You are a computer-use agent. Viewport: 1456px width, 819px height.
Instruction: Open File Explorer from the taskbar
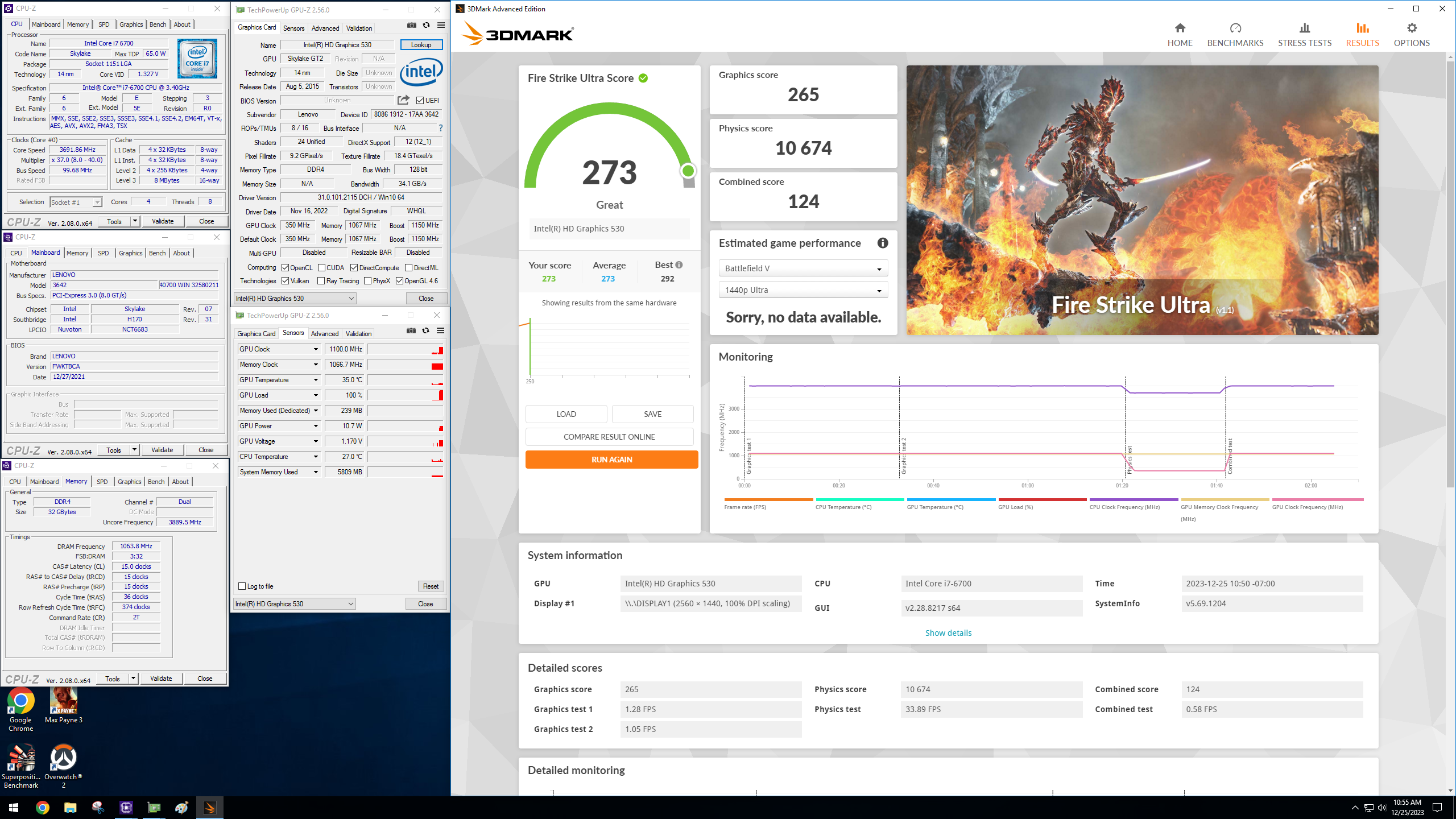pos(70,807)
